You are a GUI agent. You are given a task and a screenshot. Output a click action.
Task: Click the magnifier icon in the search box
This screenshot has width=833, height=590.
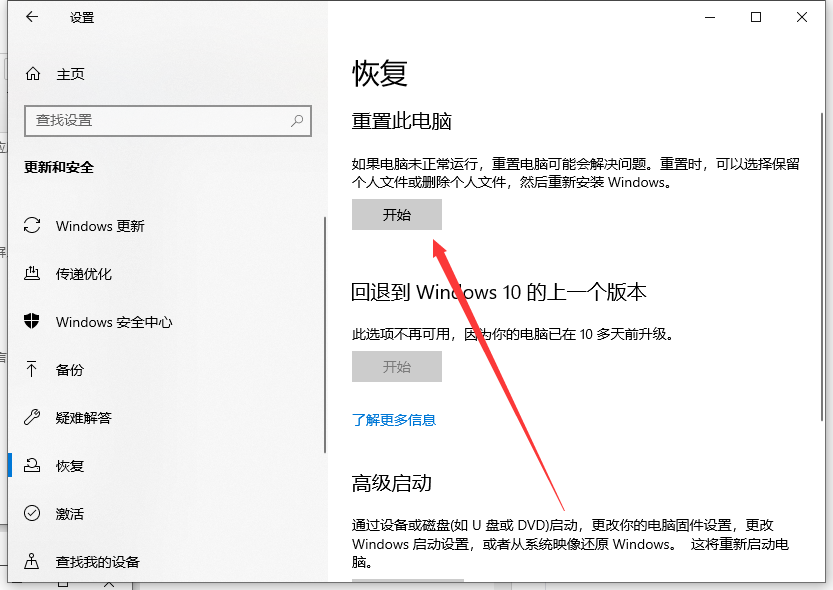click(297, 121)
